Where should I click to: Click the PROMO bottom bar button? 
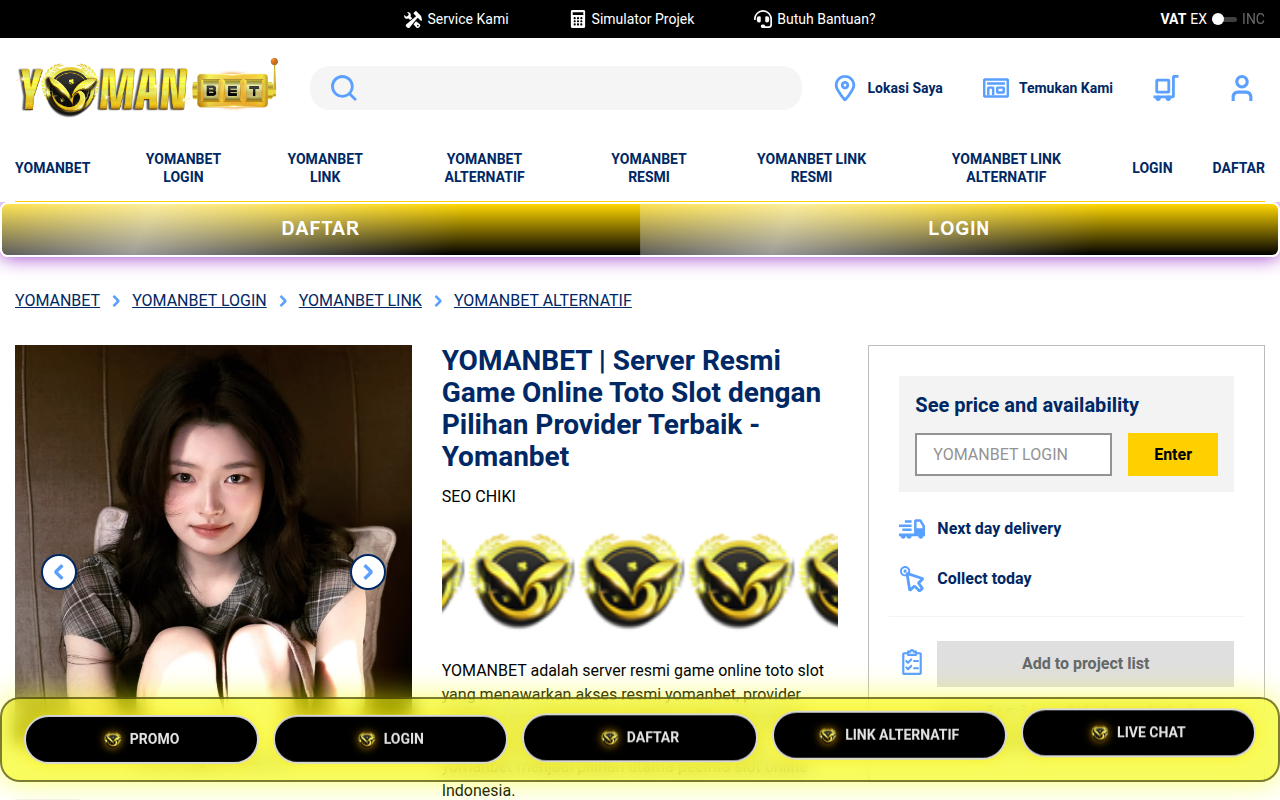(141, 739)
